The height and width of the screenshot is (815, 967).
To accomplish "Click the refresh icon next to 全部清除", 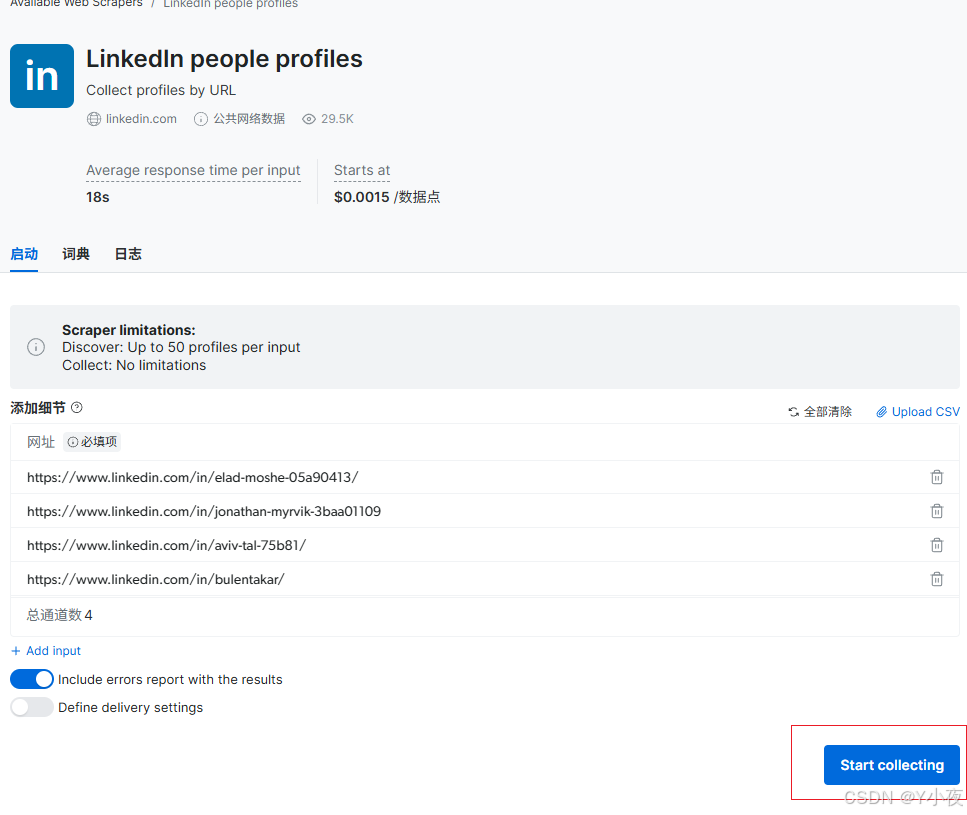I will [794, 412].
